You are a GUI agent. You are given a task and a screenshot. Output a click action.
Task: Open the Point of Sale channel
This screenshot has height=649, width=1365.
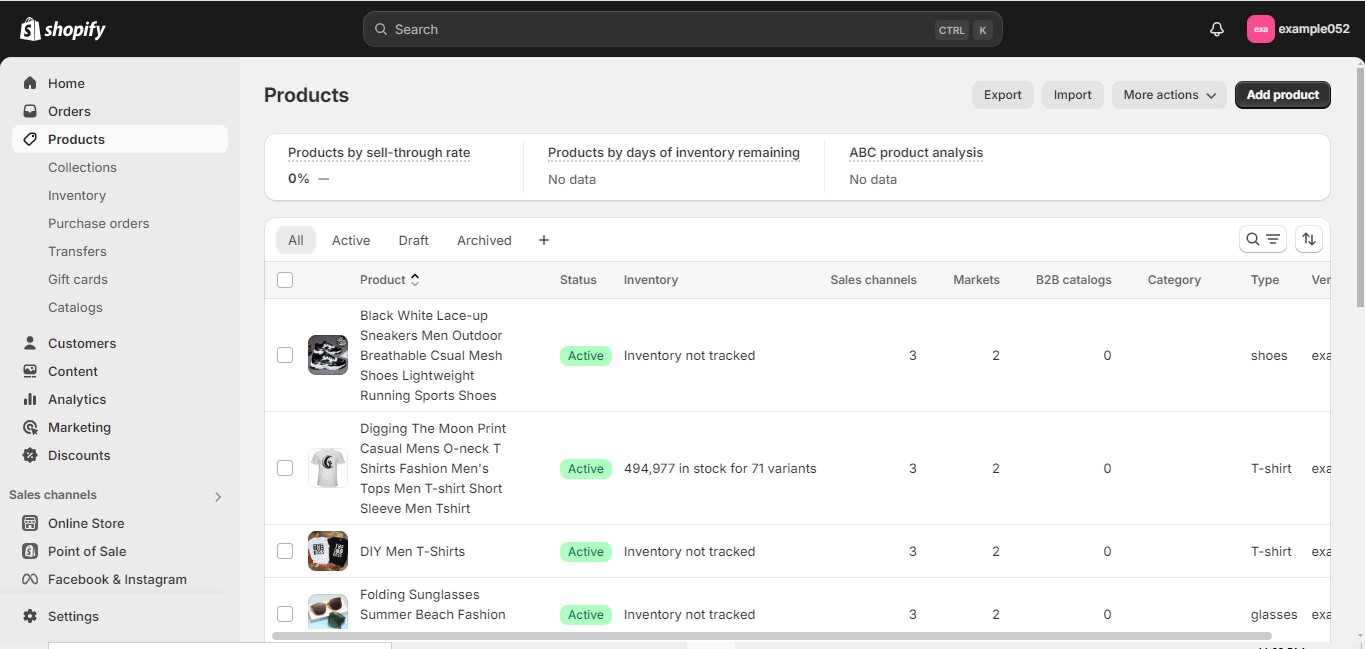(85, 551)
